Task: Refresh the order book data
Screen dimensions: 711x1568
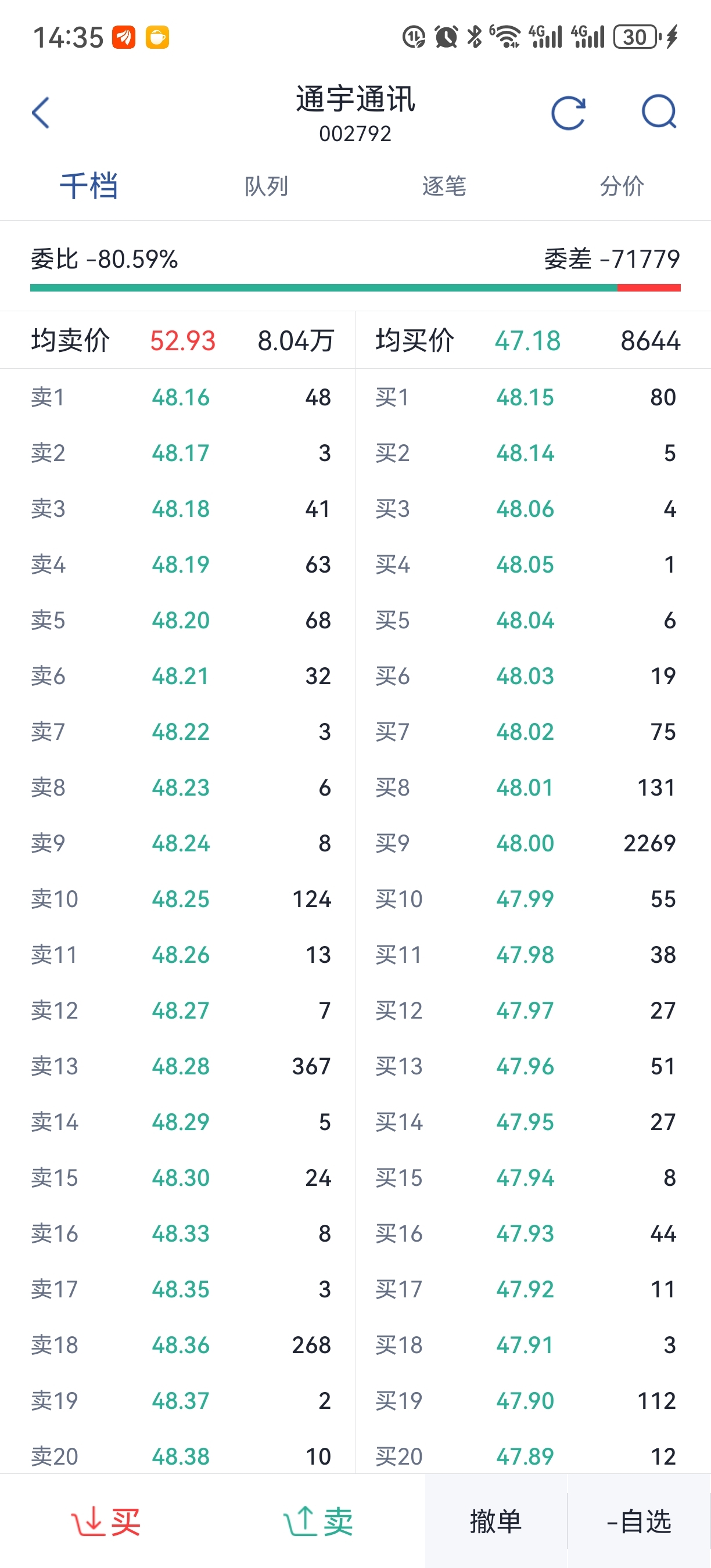Action: pos(568,113)
